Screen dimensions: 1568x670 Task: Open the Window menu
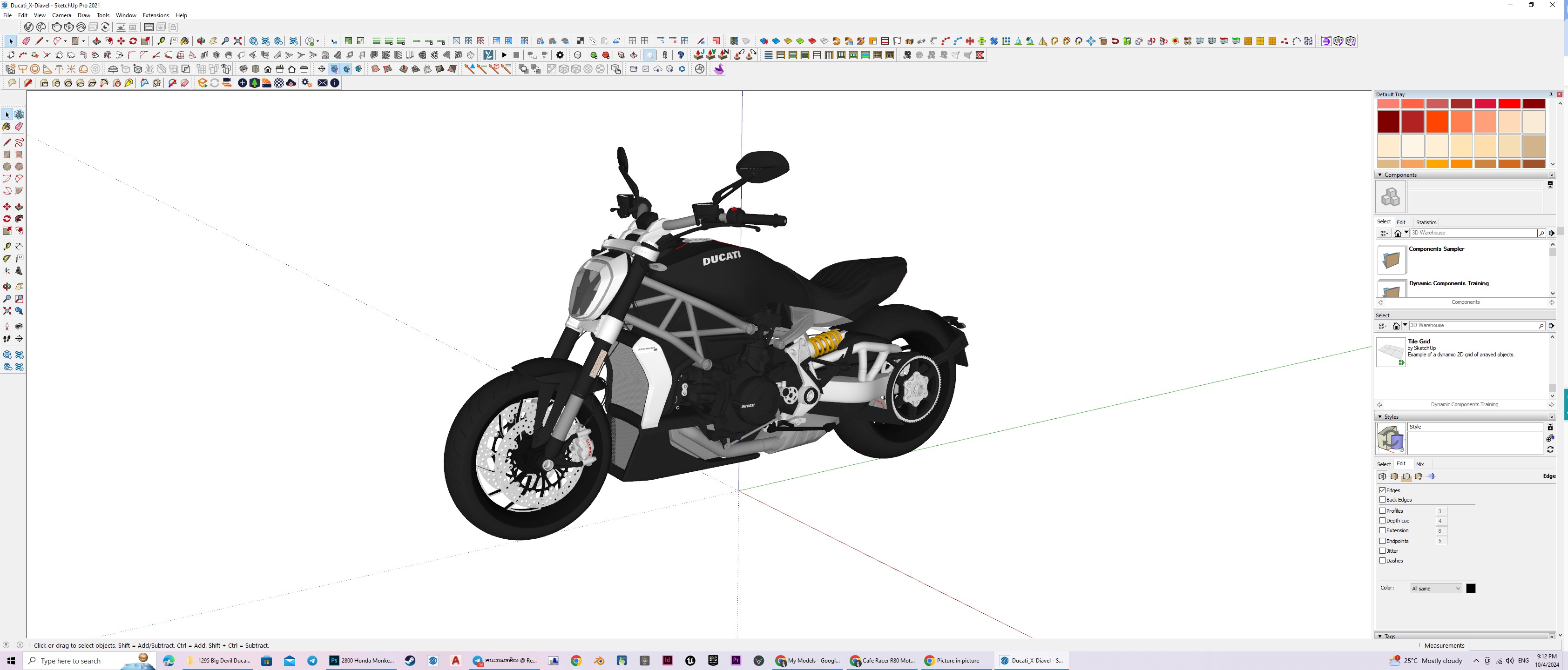click(126, 15)
